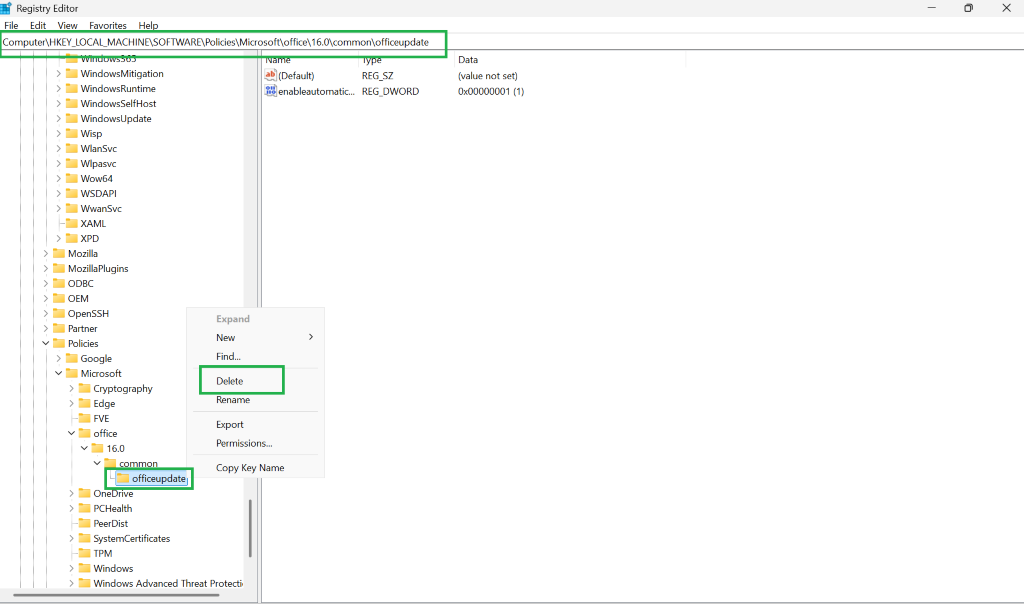
Task: Click the Policies folder icon
Action: [x=59, y=344]
